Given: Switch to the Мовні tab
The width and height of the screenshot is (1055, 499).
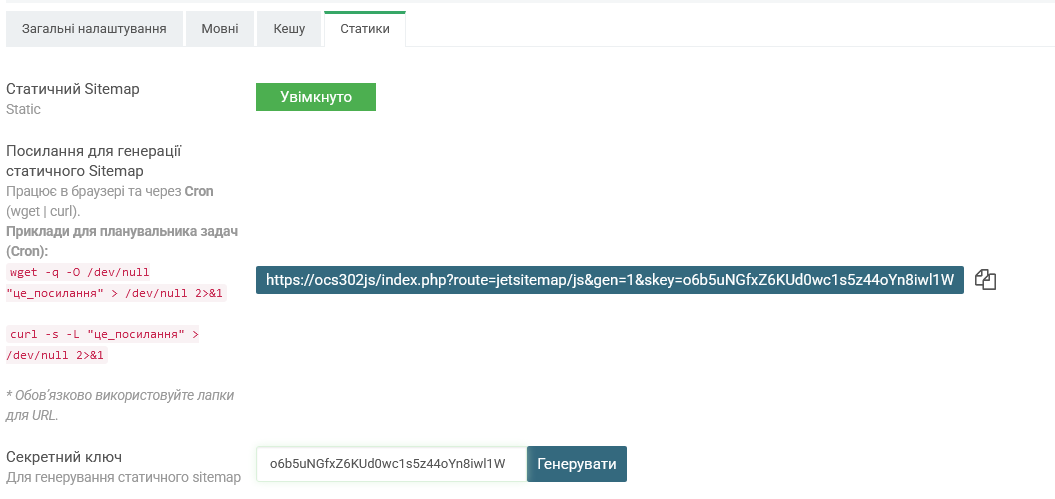Looking at the screenshot, I should (220, 29).
